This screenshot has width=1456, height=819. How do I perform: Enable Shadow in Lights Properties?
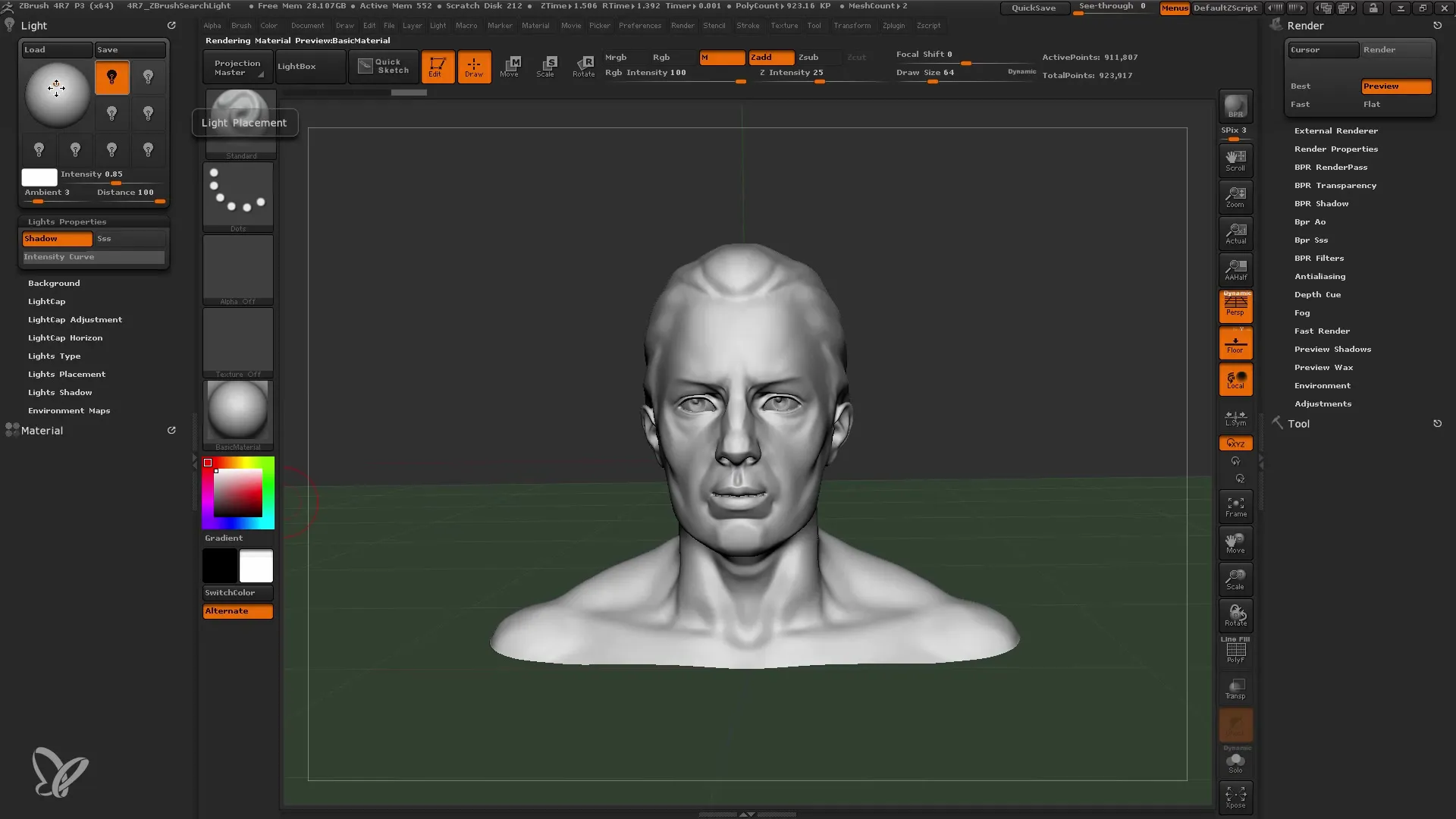click(57, 239)
